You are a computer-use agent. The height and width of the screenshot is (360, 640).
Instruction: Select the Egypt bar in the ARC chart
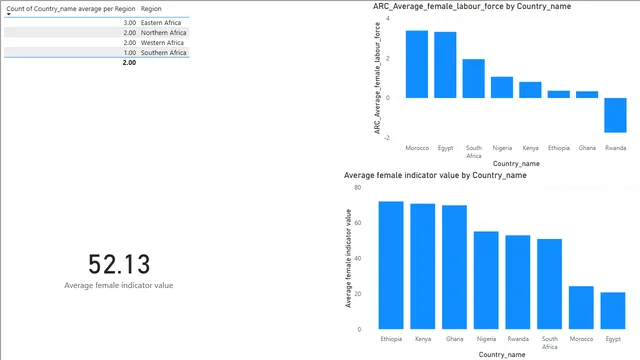(x=445, y=65)
